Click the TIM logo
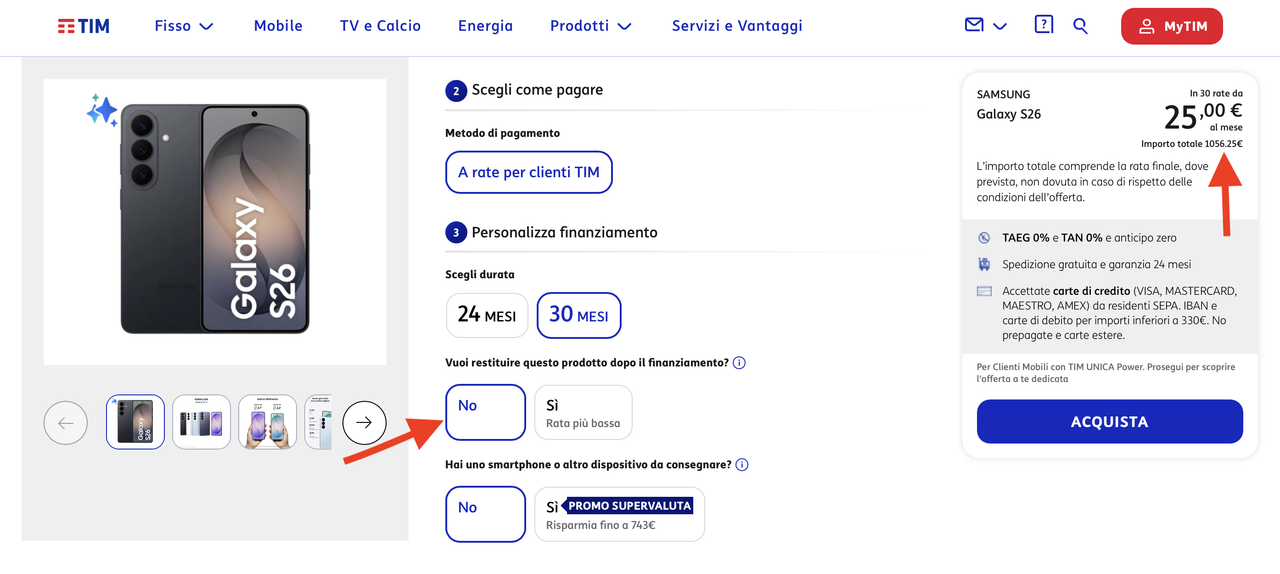 pyautogui.click(x=83, y=26)
